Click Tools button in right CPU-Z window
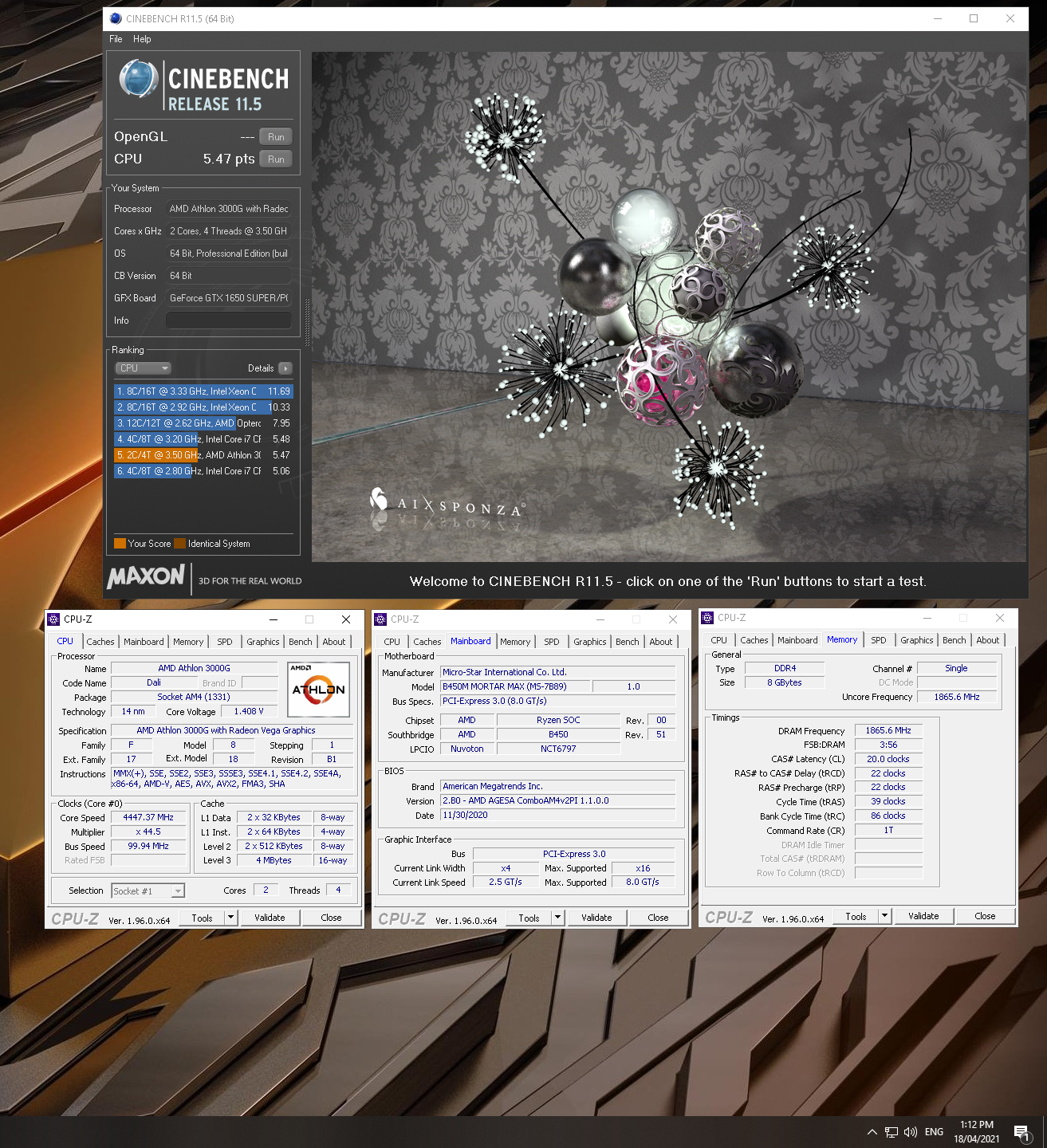Screen dimensions: 1047x1148 pyautogui.click(x=856, y=917)
